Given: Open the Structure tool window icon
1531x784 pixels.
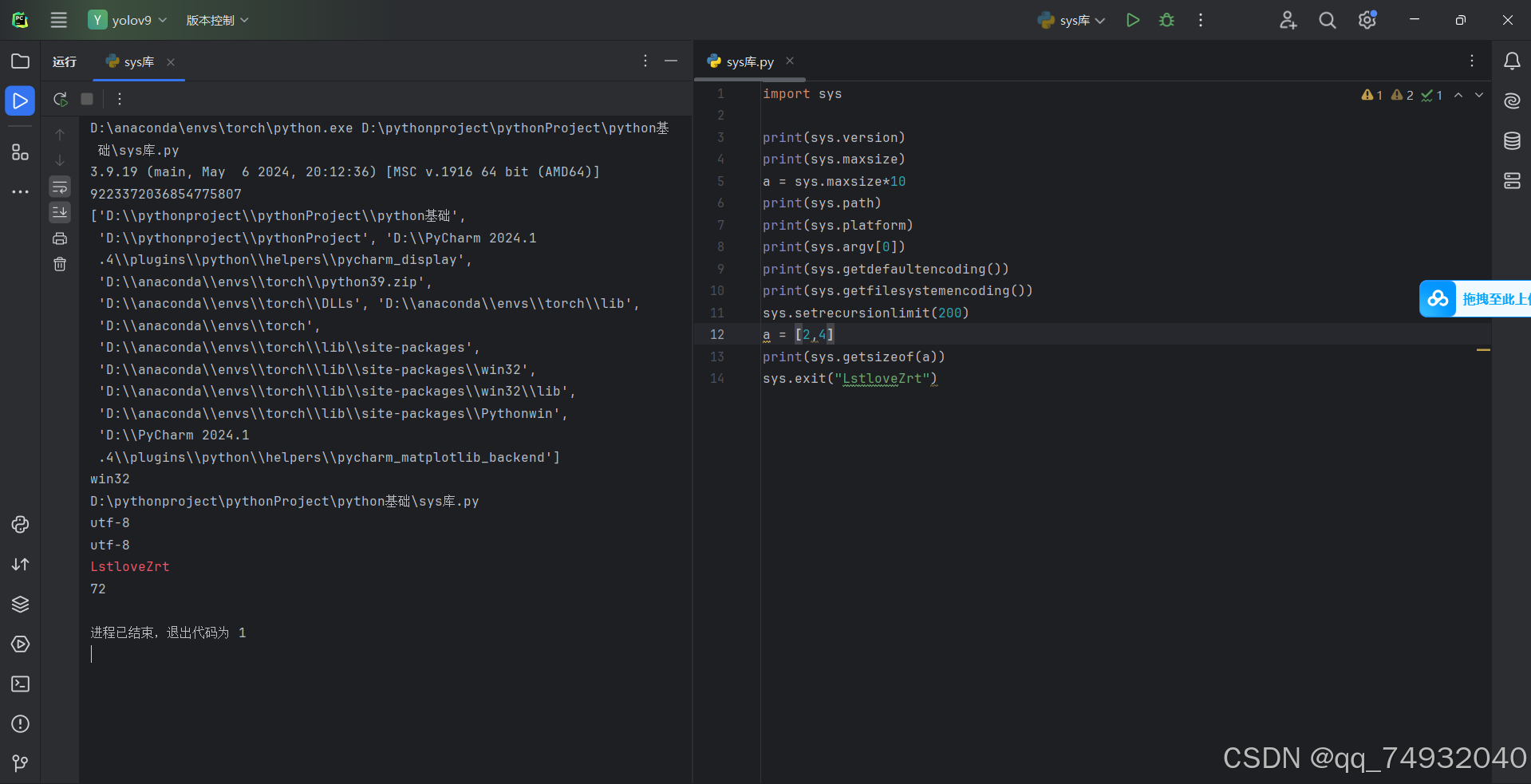Looking at the screenshot, I should (x=21, y=152).
